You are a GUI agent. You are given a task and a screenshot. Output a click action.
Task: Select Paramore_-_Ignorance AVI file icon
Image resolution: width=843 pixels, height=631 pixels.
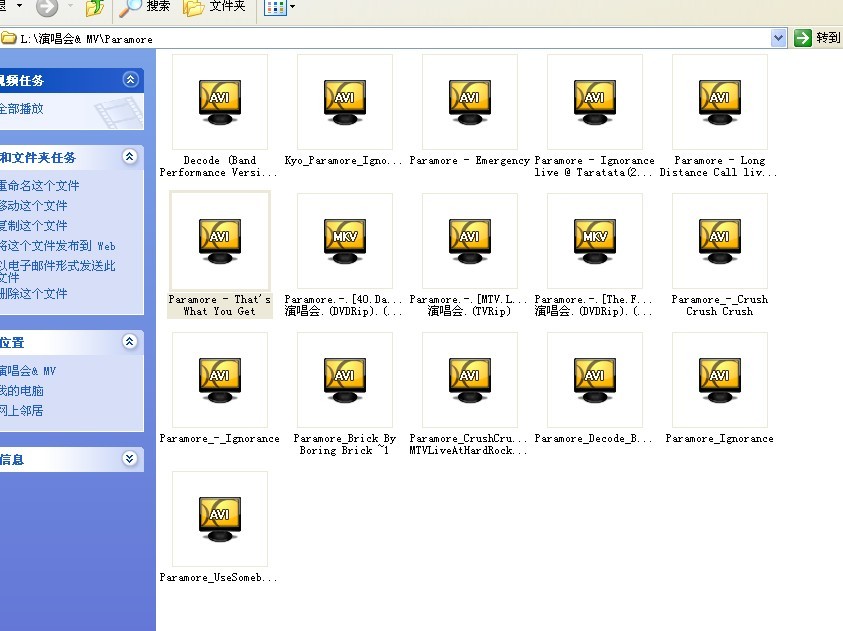(x=220, y=380)
